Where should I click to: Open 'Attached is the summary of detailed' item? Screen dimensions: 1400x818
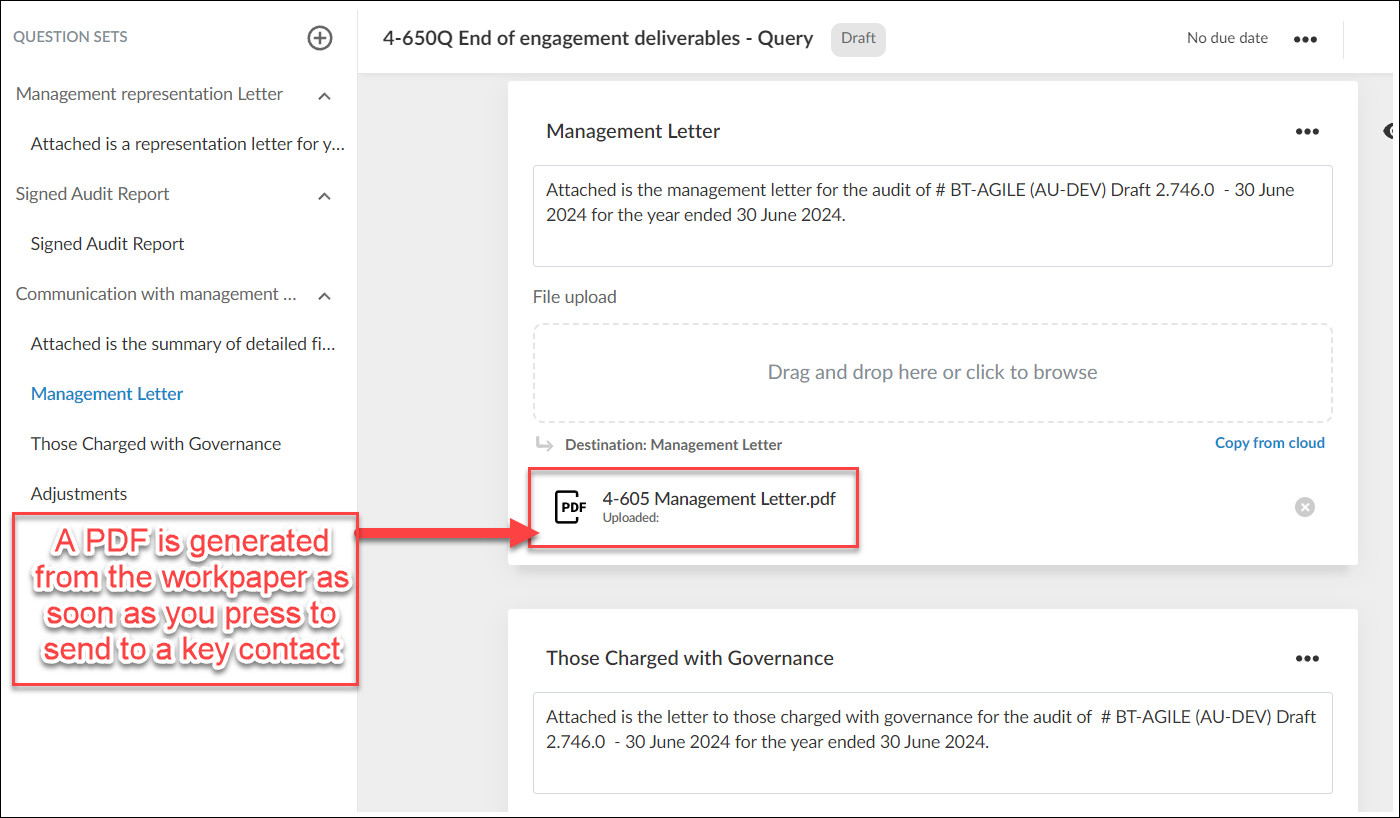pos(183,344)
